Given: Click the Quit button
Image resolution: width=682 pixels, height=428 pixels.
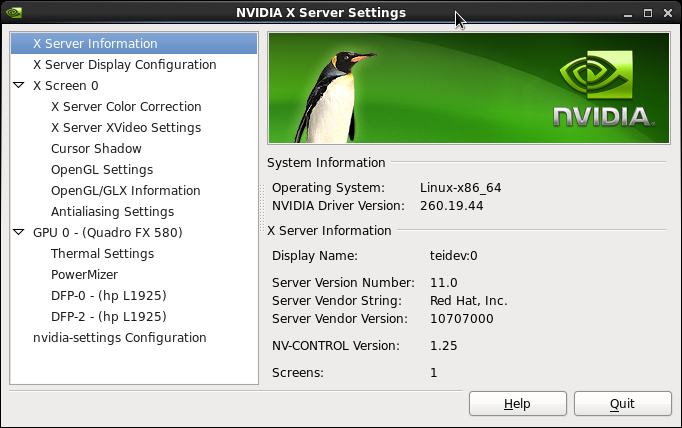Looking at the screenshot, I should click(x=622, y=404).
